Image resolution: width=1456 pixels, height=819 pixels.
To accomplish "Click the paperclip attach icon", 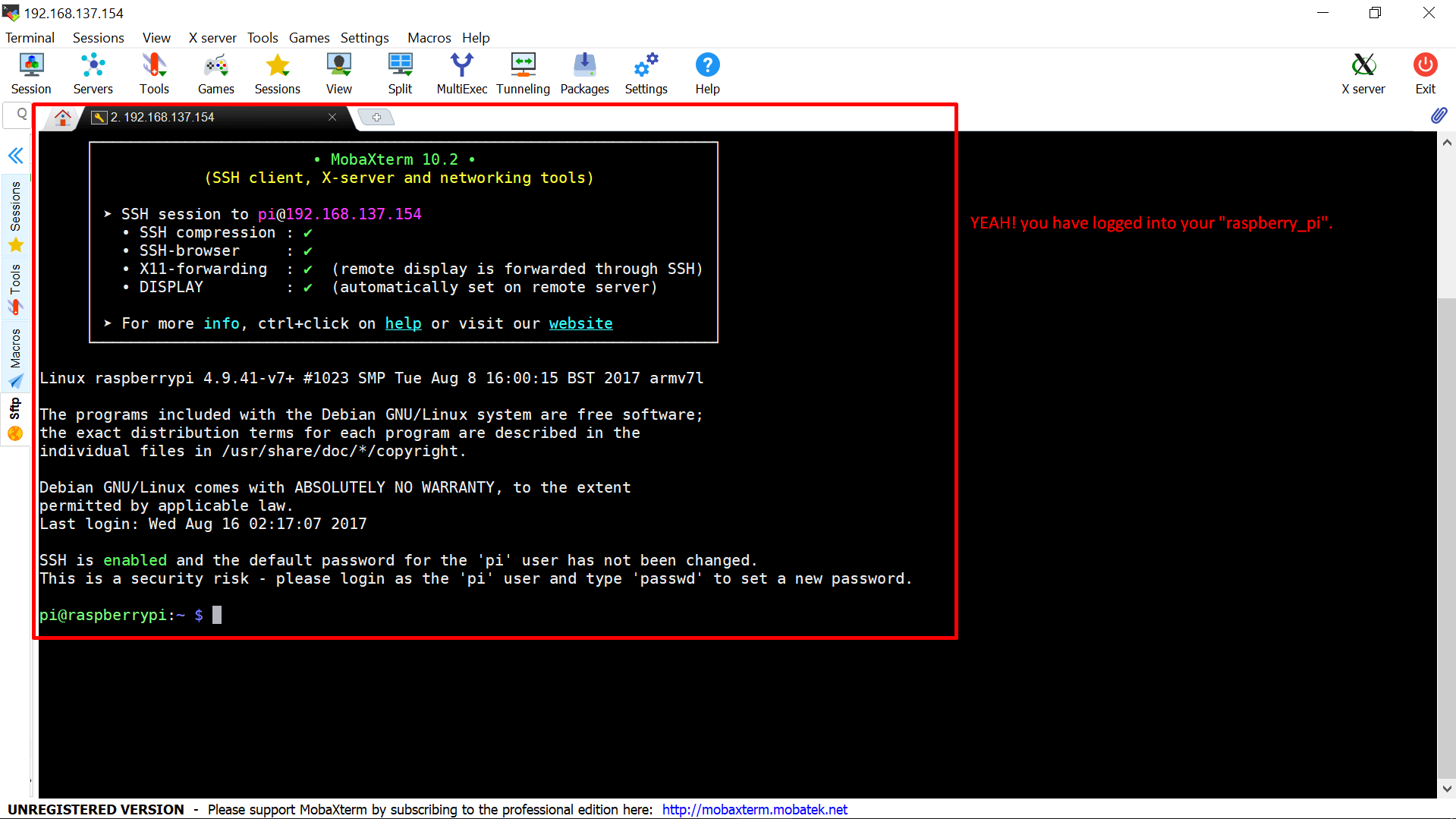I will [1439, 115].
